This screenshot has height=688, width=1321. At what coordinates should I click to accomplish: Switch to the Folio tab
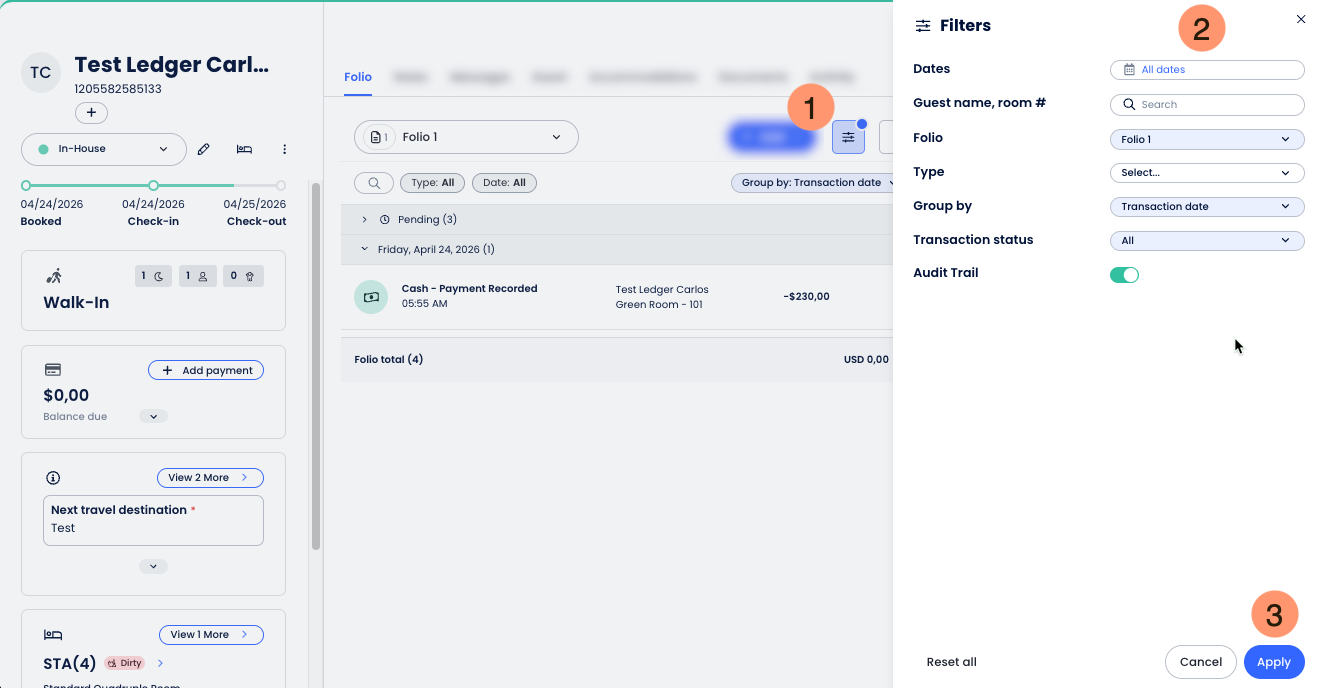coord(357,76)
